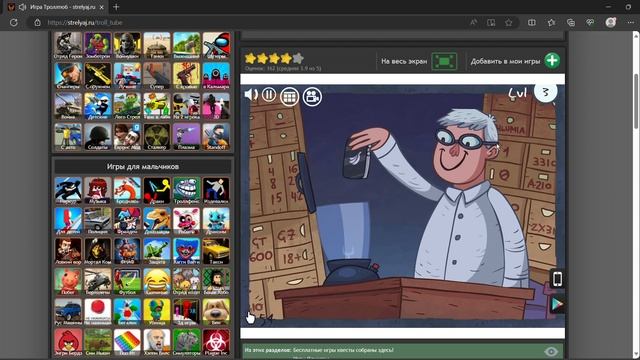
Task: Open the 'Поп Ит' rainbow game thumbnail
Action: [x=127, y=342]
